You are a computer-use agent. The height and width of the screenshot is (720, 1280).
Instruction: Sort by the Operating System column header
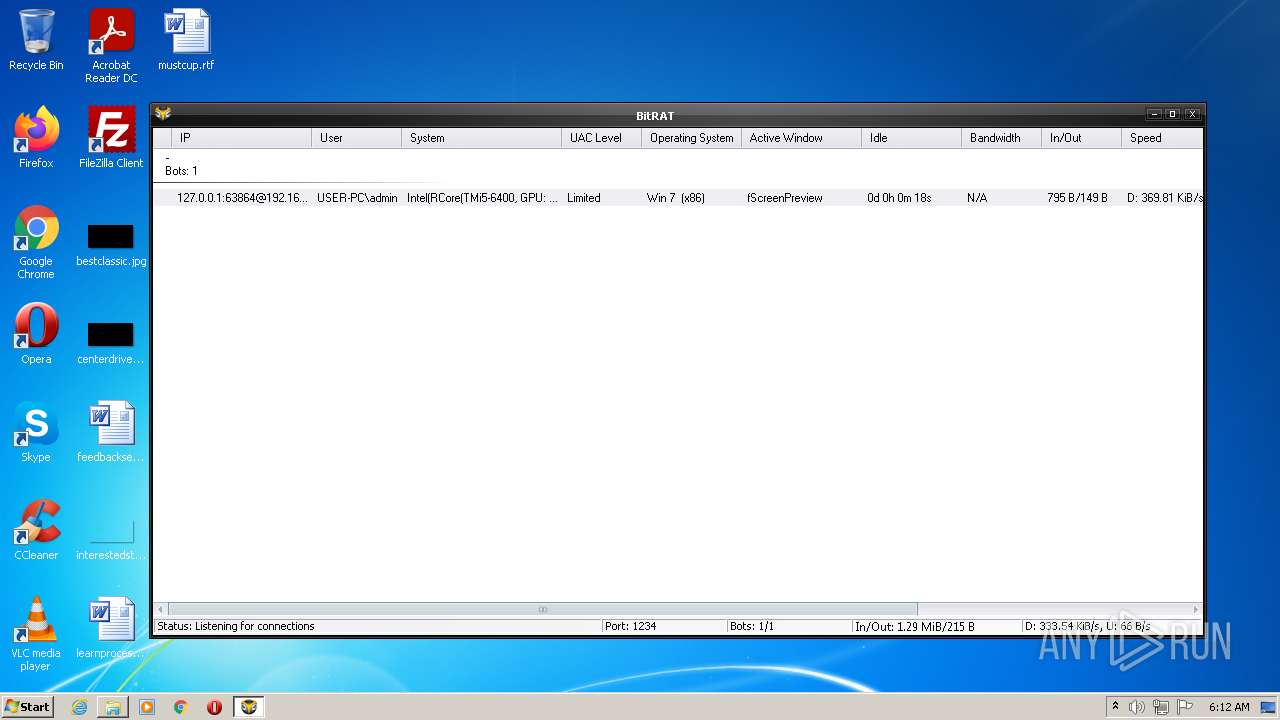coord(692,138)
